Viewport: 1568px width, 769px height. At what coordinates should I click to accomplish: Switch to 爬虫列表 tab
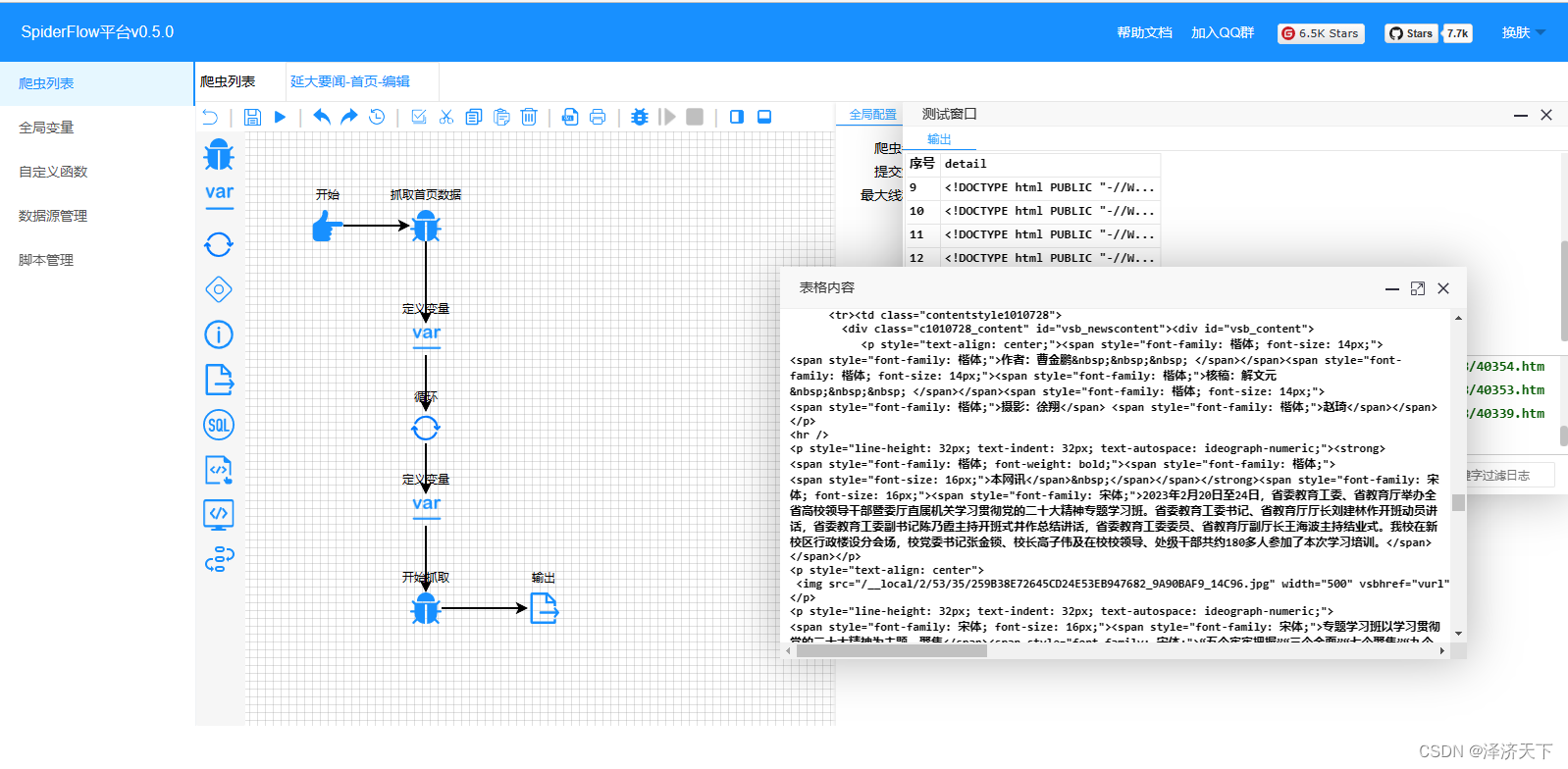(x=228, y=81)
